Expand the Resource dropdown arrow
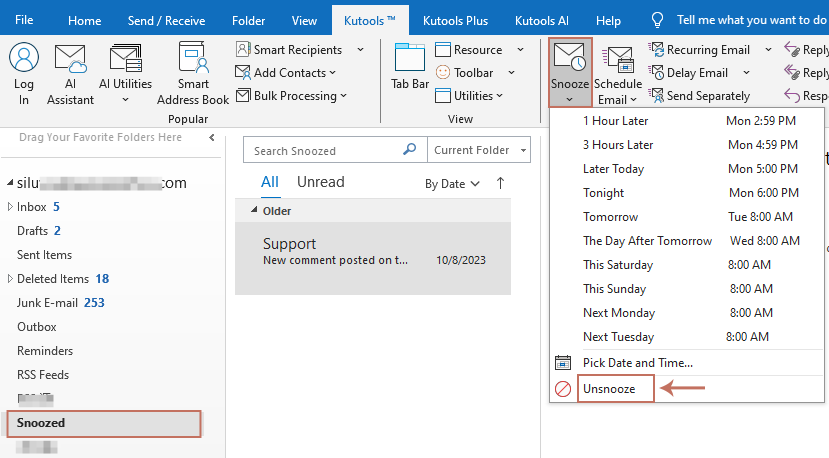829x458 pixels. pyautogui.click(x=520, y=50)
